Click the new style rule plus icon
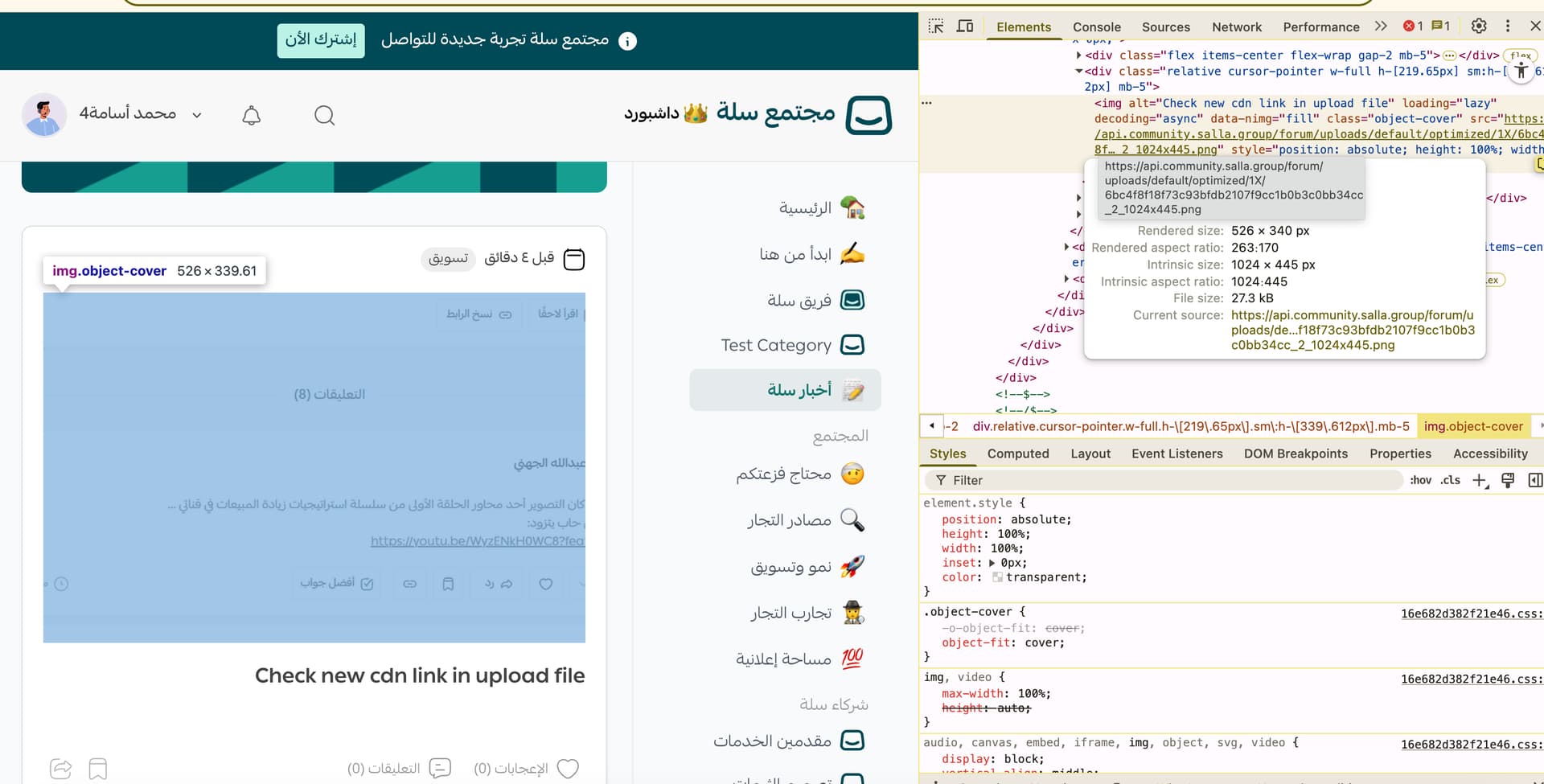Viewport: 1544px width, 784px height. [1480, 480]
